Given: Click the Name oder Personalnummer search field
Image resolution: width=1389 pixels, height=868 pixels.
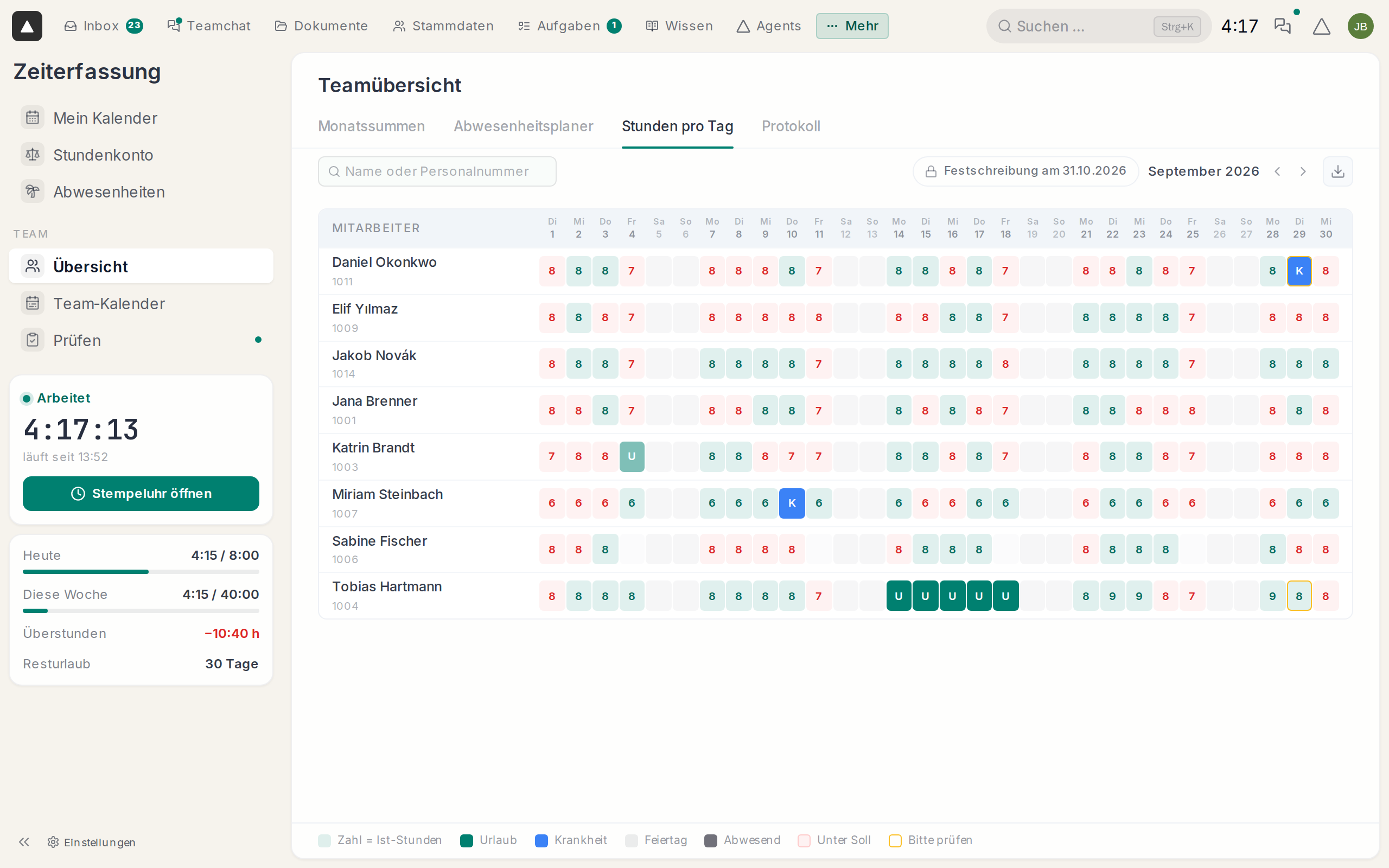Looking at the screenshot, I should coord(437,171).
